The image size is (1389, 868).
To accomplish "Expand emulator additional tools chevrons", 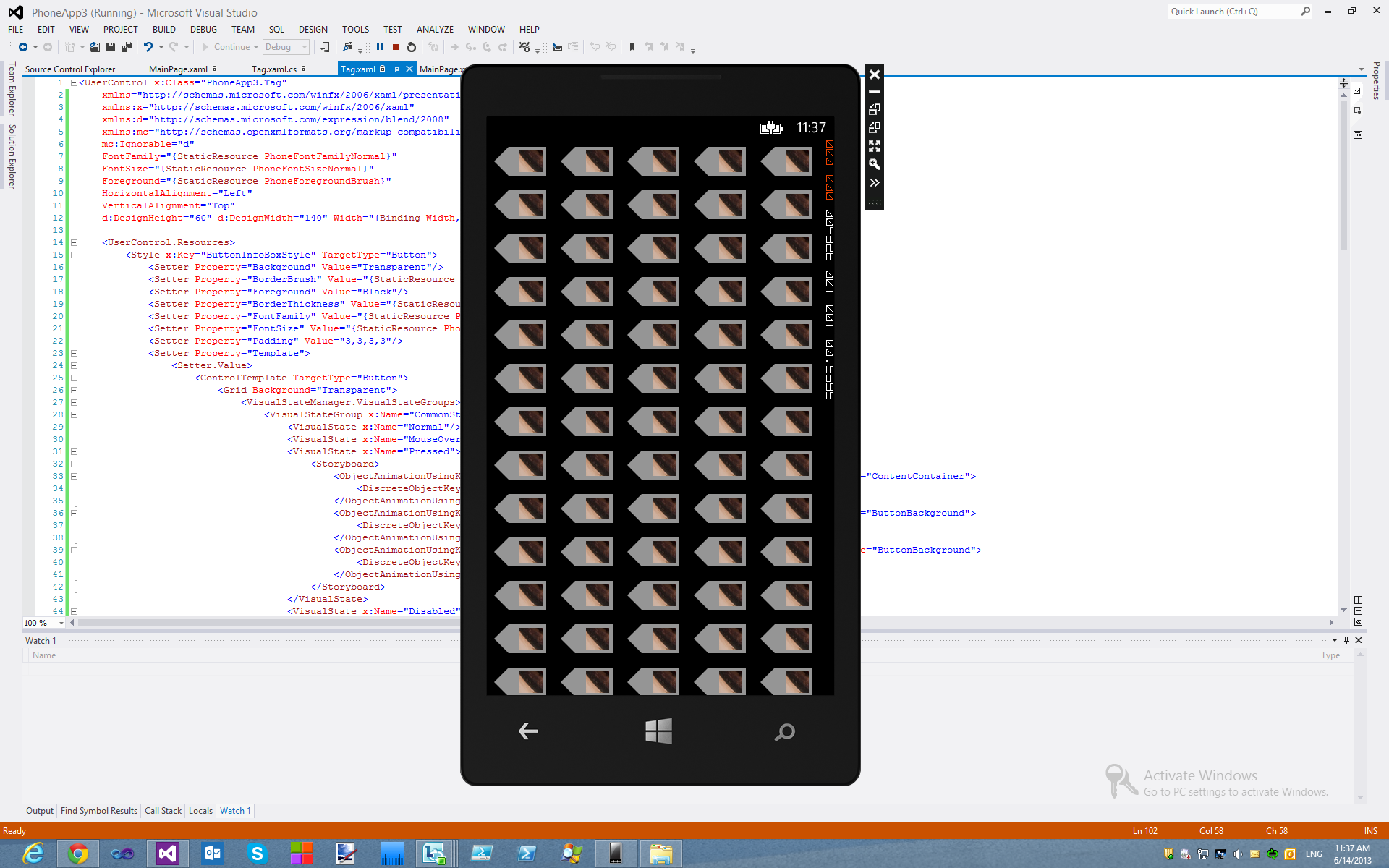I will click(x=874, y=183).
